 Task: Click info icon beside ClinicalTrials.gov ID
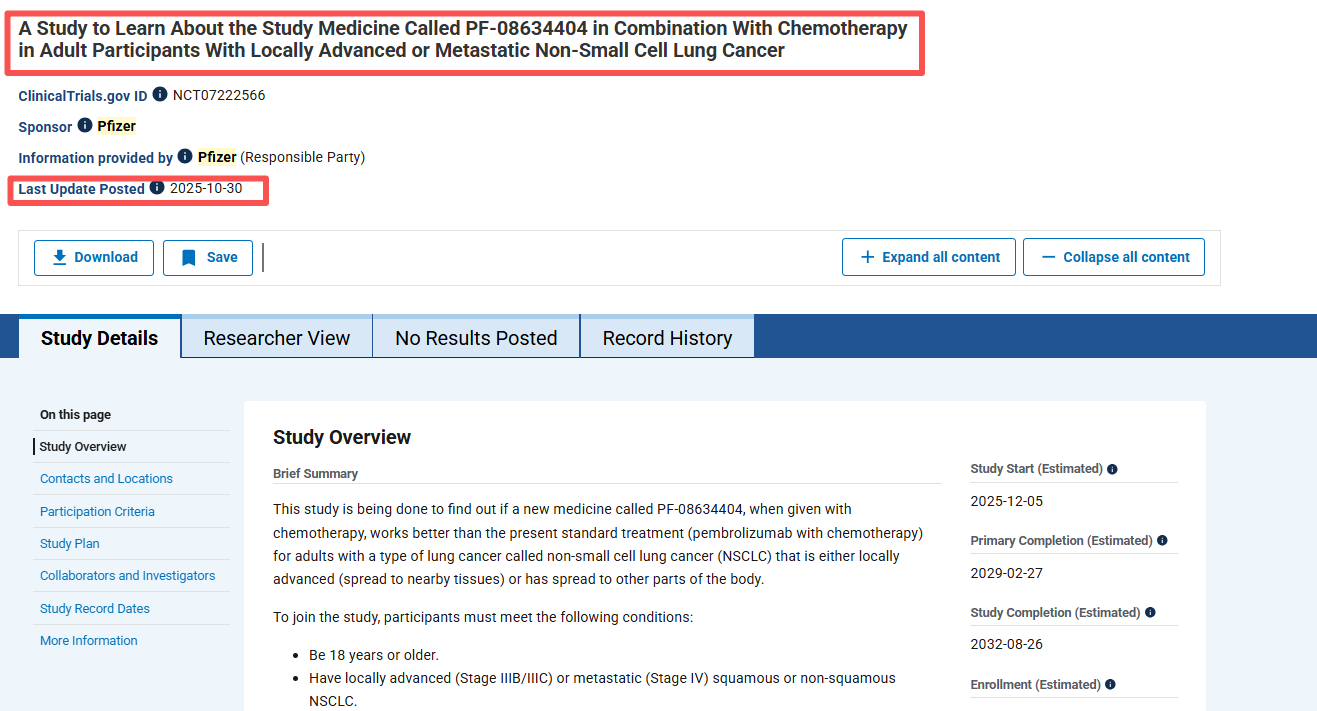(x=160, y=95)
